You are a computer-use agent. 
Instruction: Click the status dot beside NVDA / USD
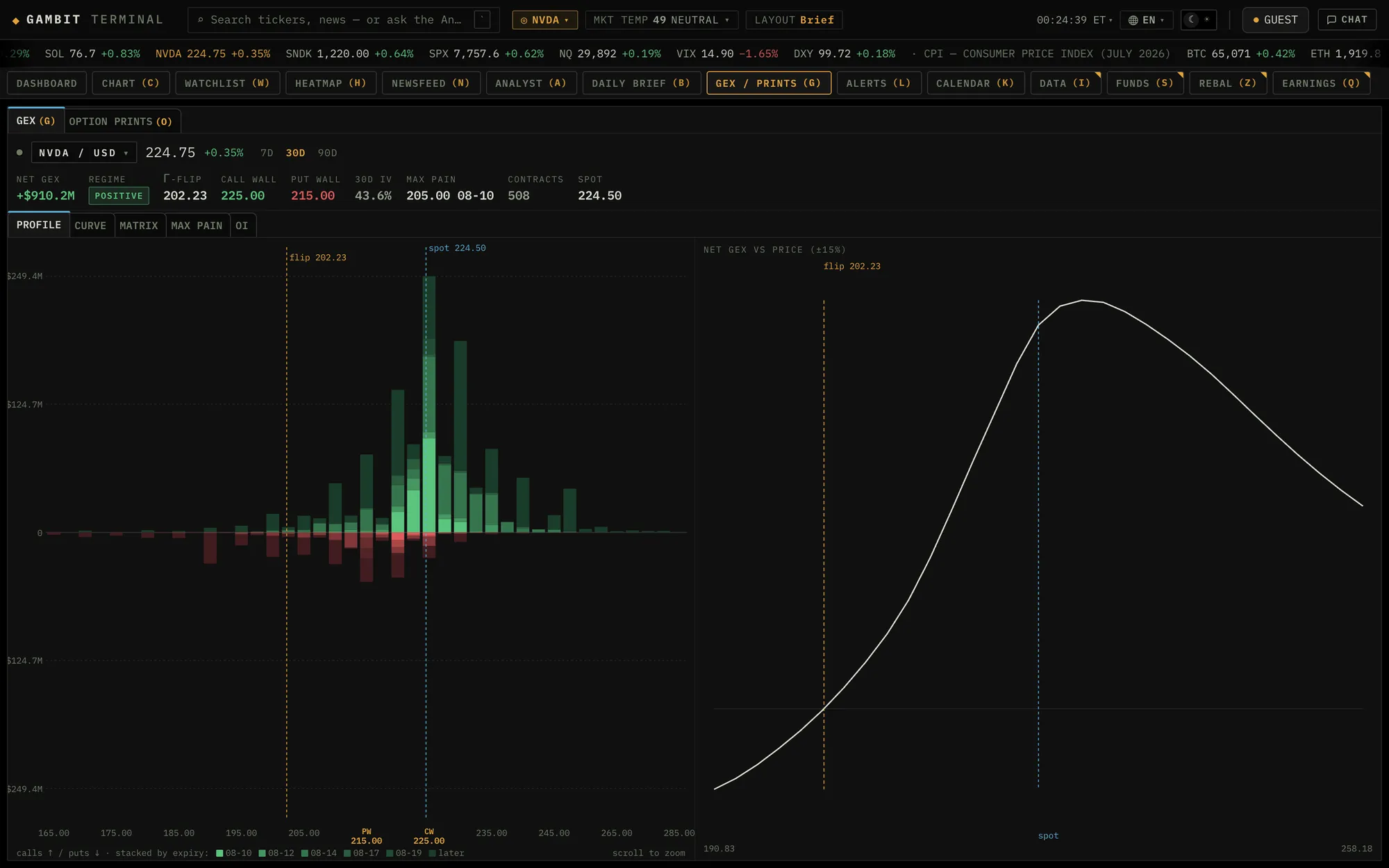(x=19, y=153)
